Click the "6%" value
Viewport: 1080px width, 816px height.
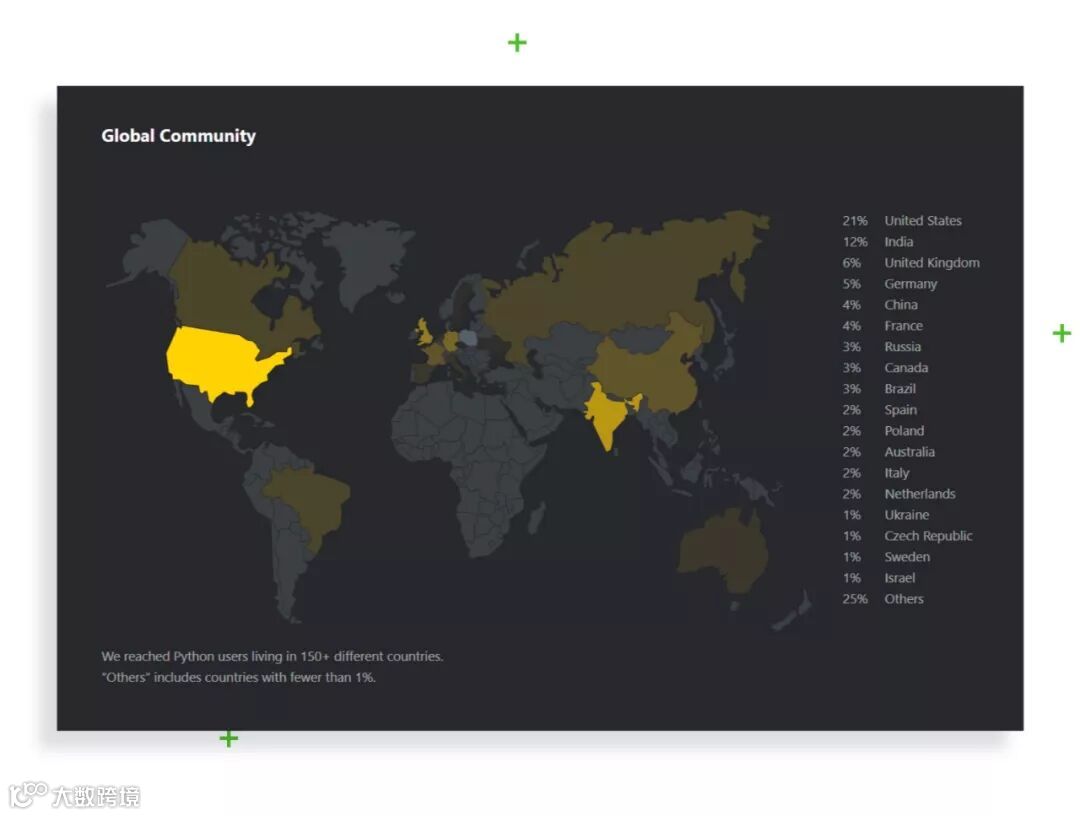851,262
